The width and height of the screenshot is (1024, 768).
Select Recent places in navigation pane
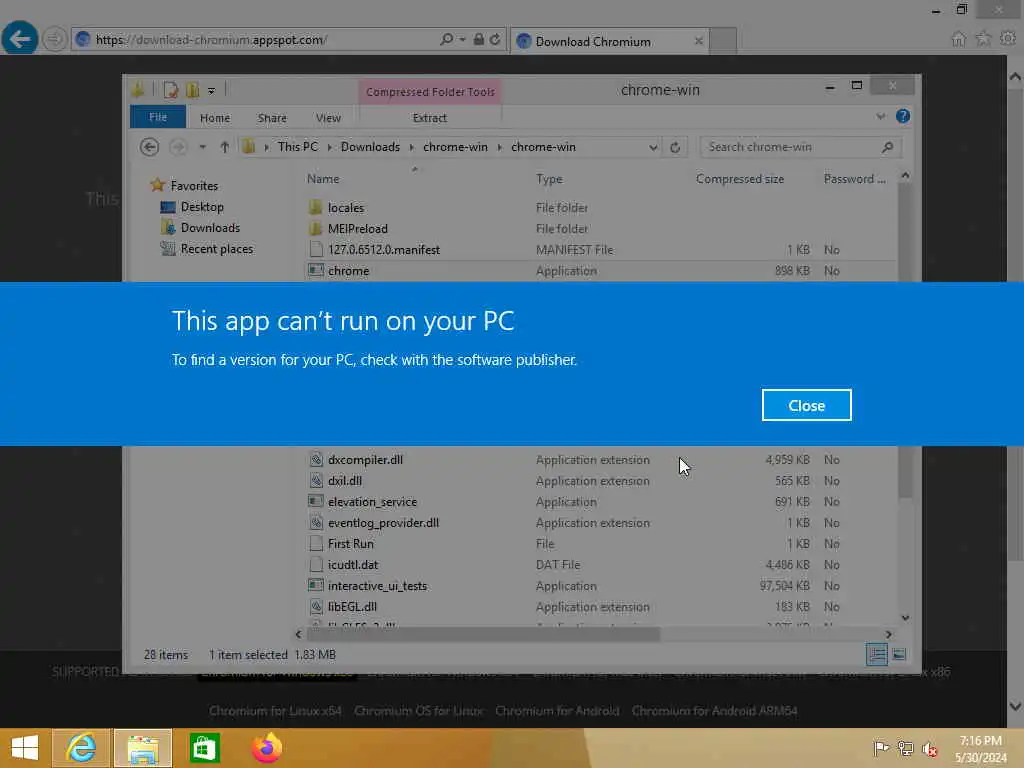tap(216, 249)
